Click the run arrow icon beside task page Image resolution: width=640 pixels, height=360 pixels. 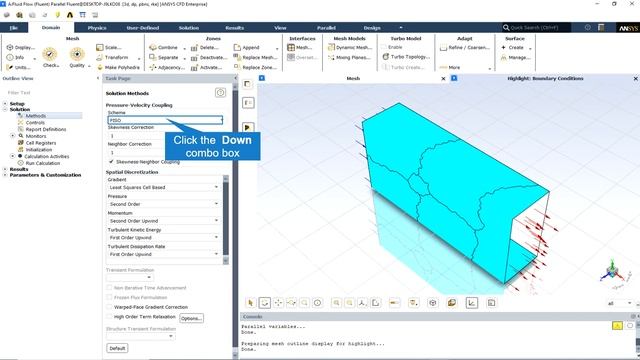[248, 127]
